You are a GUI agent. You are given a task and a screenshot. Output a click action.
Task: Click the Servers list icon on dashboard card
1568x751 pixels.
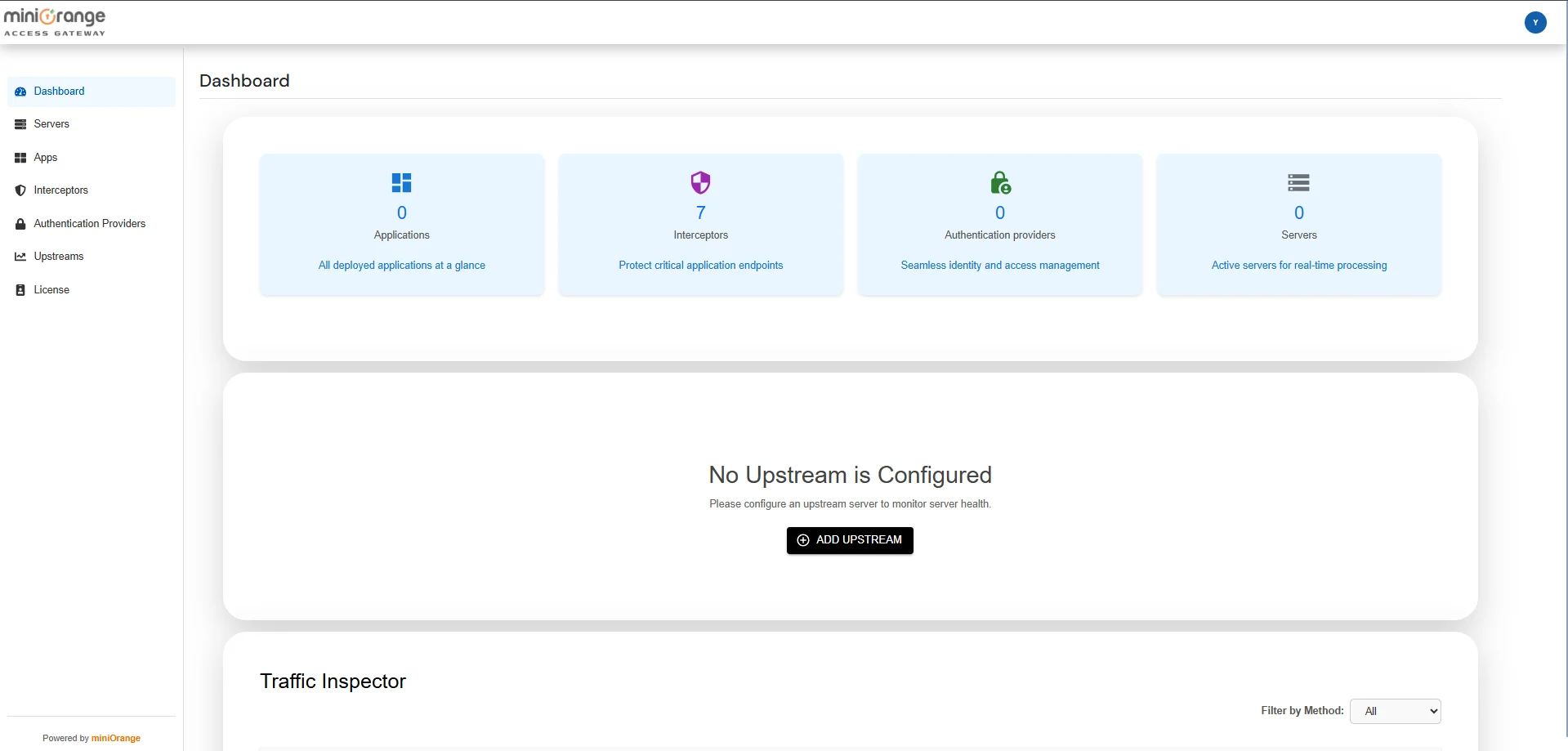pos(1298,182)
